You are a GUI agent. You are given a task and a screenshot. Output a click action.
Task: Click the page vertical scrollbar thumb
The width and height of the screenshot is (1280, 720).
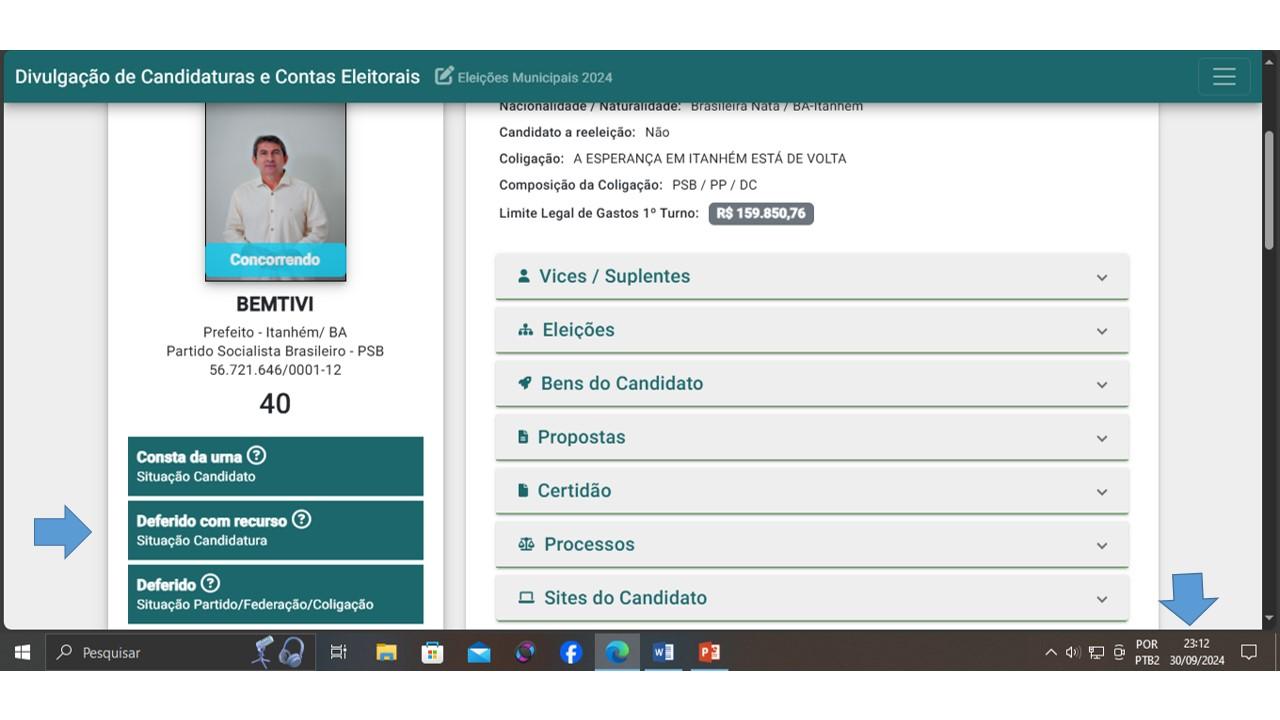pyautogui.click(x=1270, y=190)
